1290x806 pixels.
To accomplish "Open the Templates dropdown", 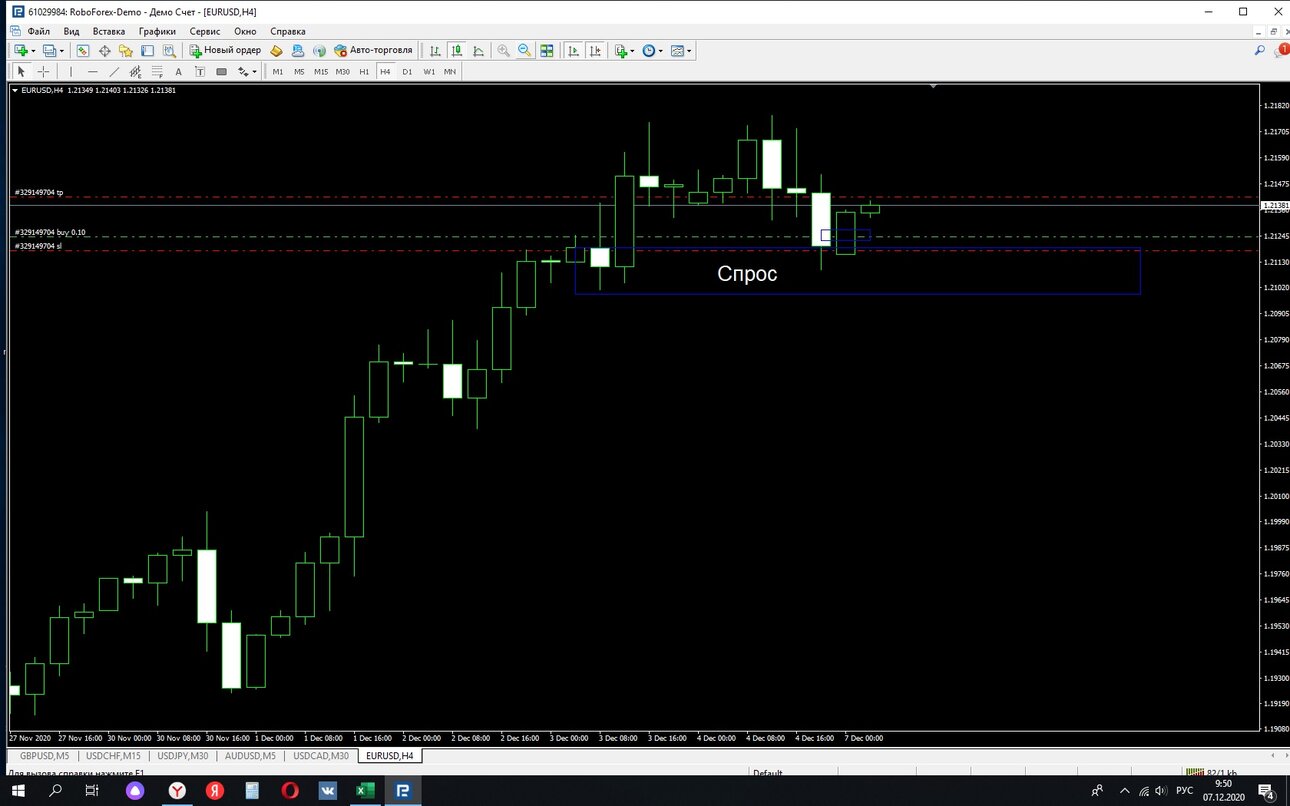I will pos(681,50).
